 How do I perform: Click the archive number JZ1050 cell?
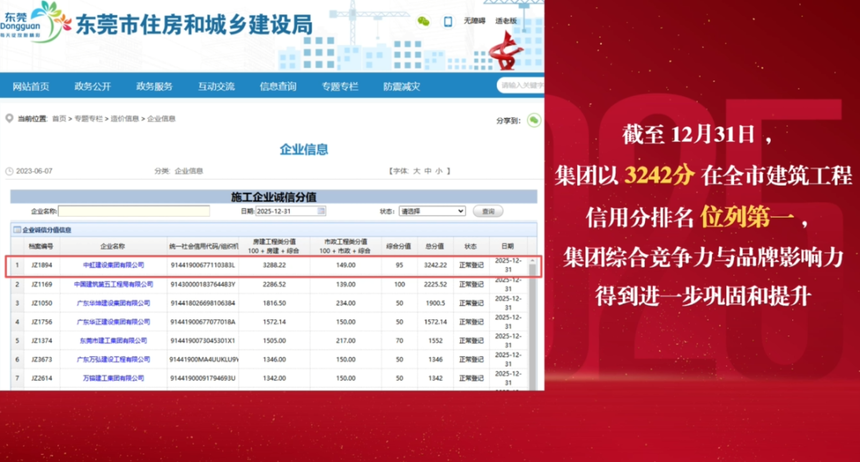42,303
